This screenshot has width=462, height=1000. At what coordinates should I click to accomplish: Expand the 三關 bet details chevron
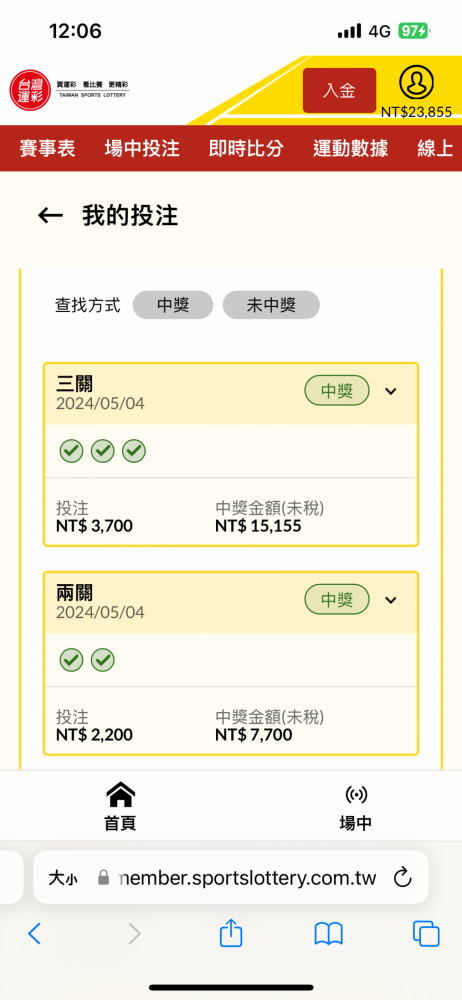pyautogui.click(x=391, y=392)
